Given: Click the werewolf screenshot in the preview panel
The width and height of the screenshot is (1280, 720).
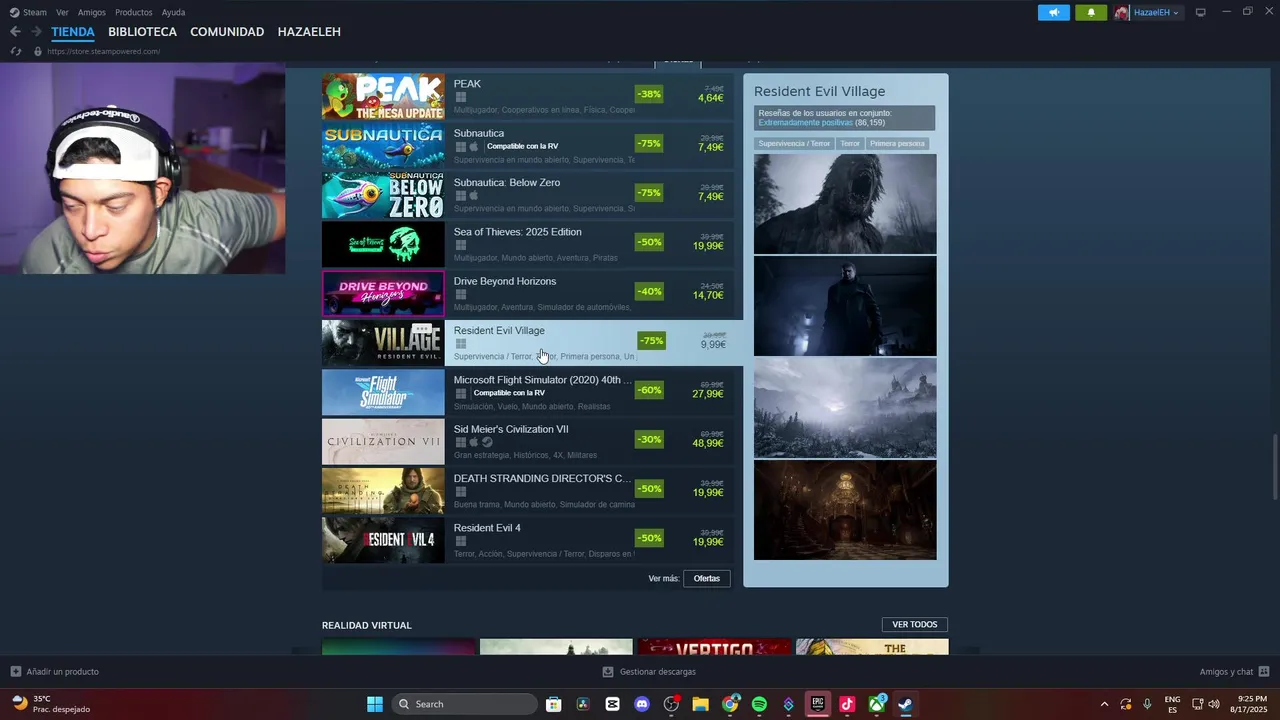Looking at the screenshot, I should coord(845,204).
